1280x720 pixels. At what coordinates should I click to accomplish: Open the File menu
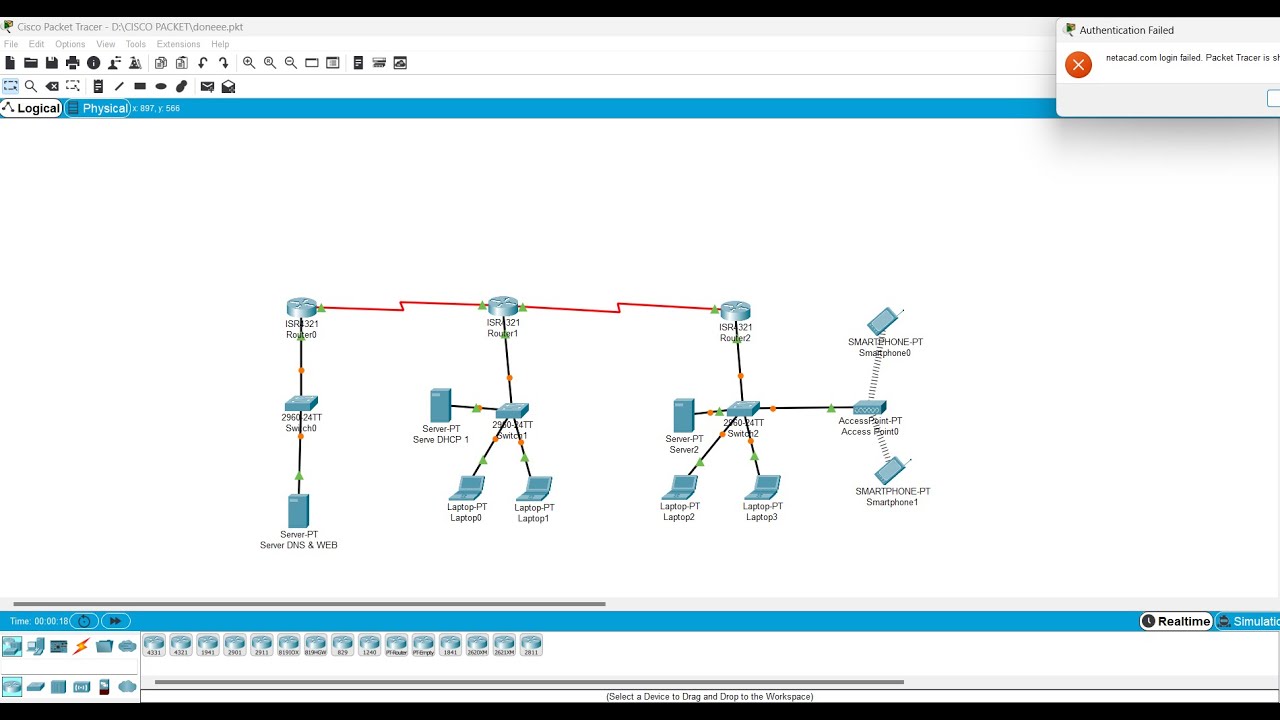pos(11,44)
